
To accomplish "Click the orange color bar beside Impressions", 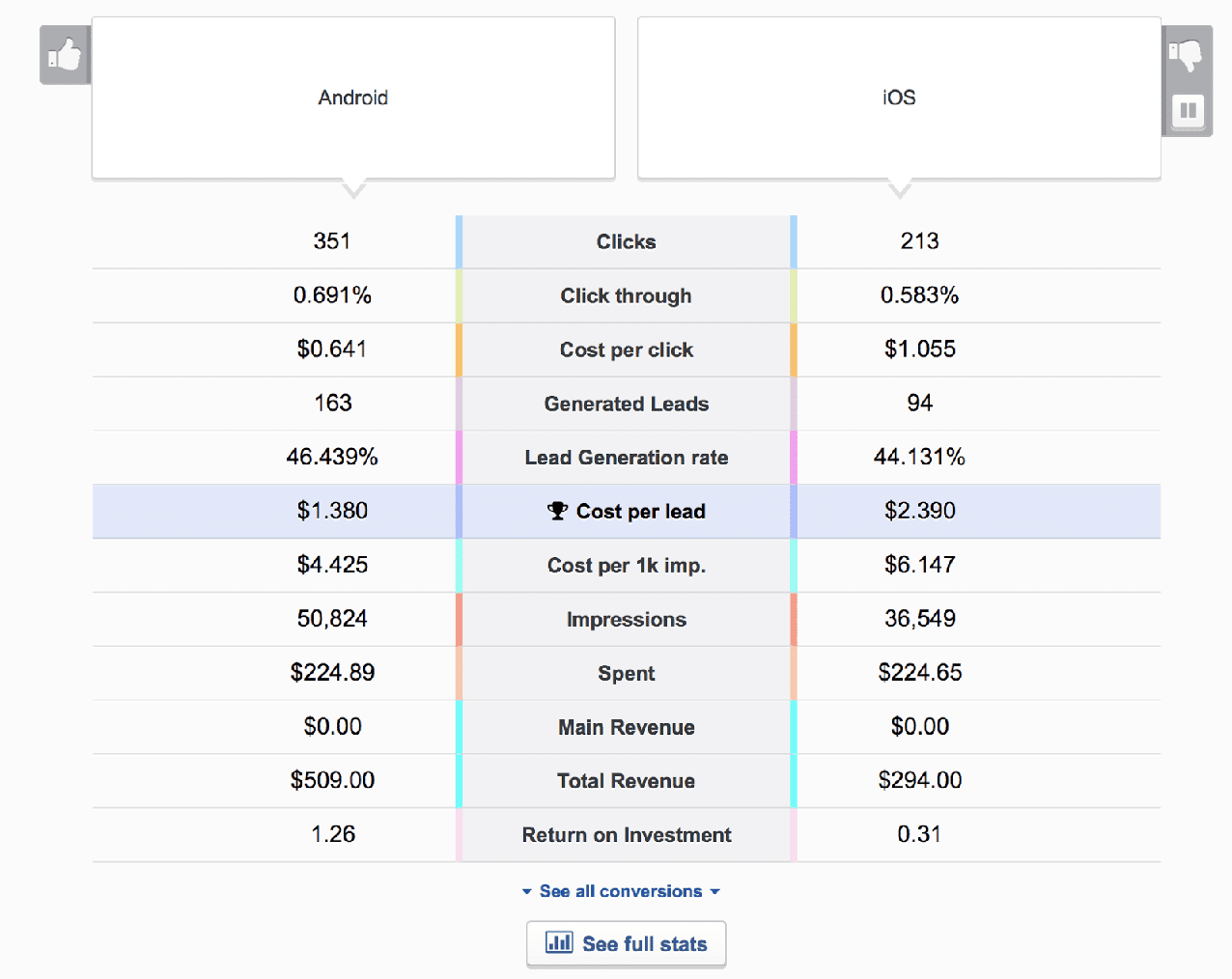I will coord(458,619).
